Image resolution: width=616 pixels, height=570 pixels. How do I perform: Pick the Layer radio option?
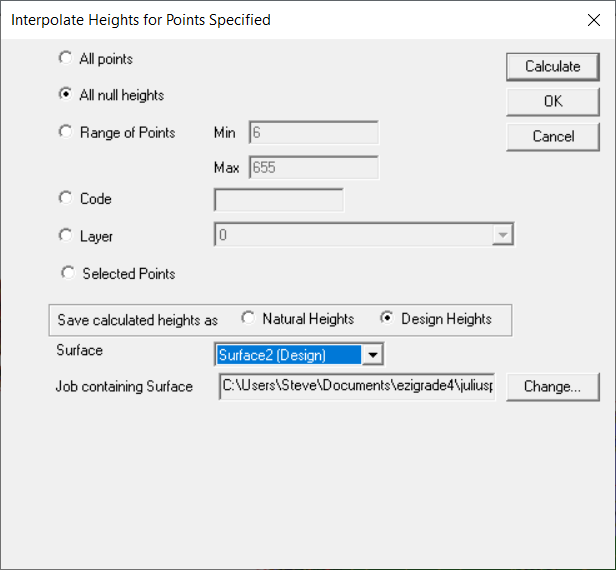tap(66, 236)
